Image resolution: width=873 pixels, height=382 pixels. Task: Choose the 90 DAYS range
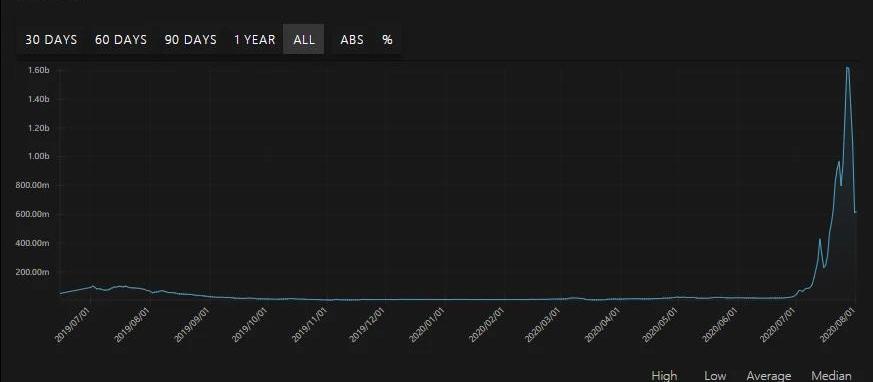(190, 40)
